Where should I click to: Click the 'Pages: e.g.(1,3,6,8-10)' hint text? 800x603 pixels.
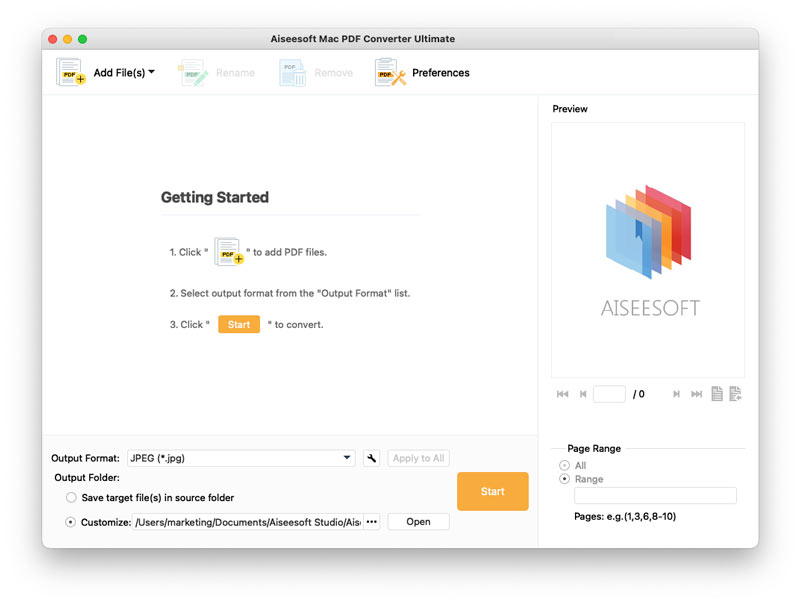click(x=625, y=516)
